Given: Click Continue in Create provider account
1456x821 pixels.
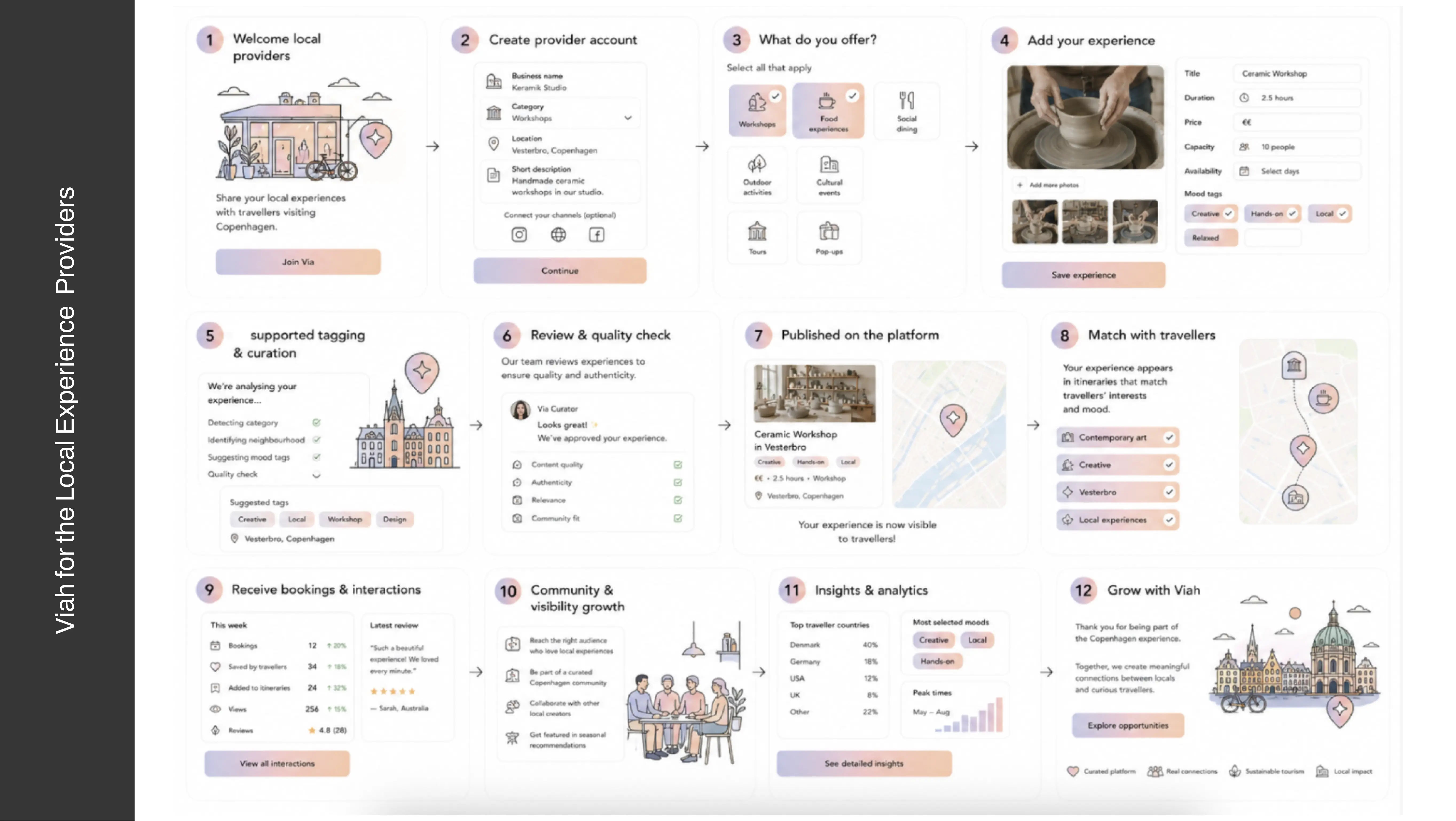Looking at the screenshot, I should [x=560, y=271].
